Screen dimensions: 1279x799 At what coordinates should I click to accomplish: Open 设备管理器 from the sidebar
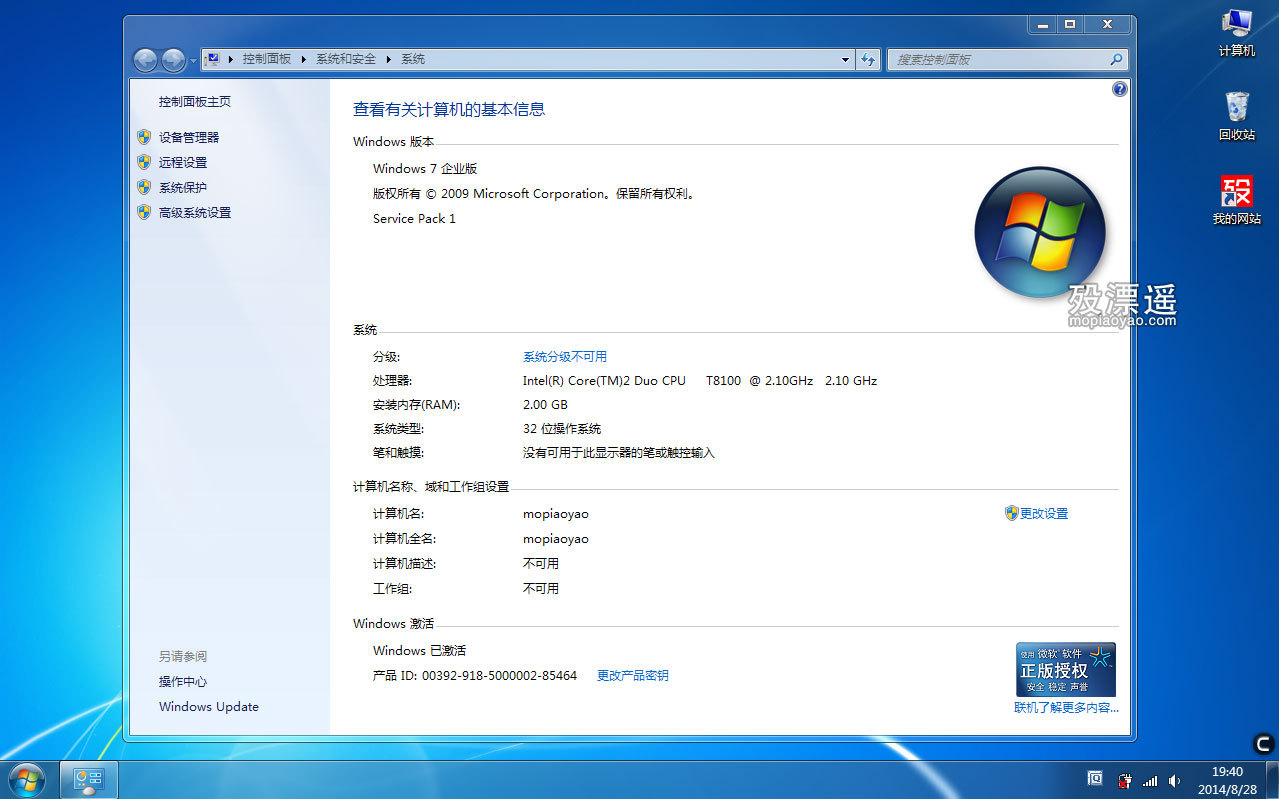188,137
